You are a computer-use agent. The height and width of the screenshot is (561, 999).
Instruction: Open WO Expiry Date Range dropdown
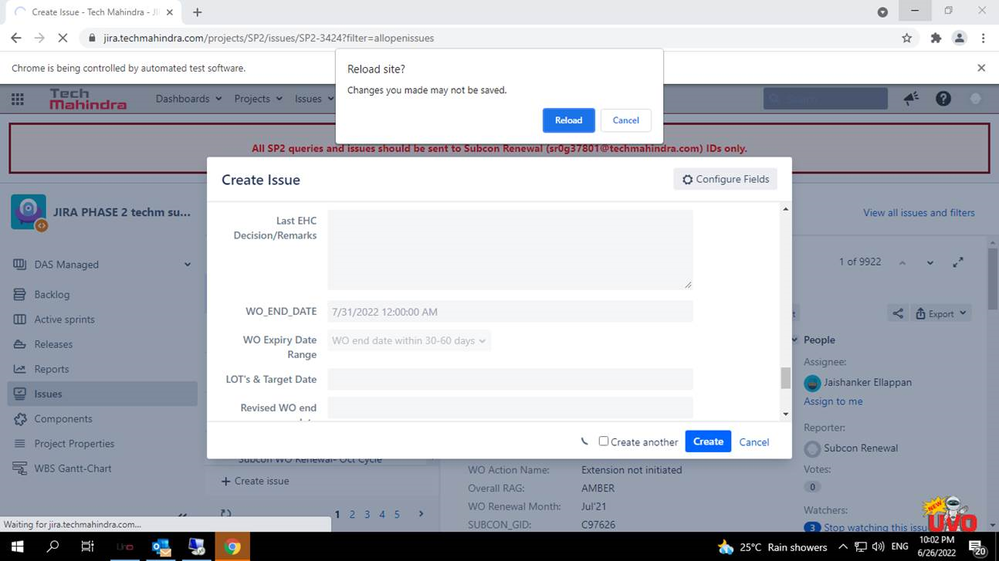click(408, 341)
